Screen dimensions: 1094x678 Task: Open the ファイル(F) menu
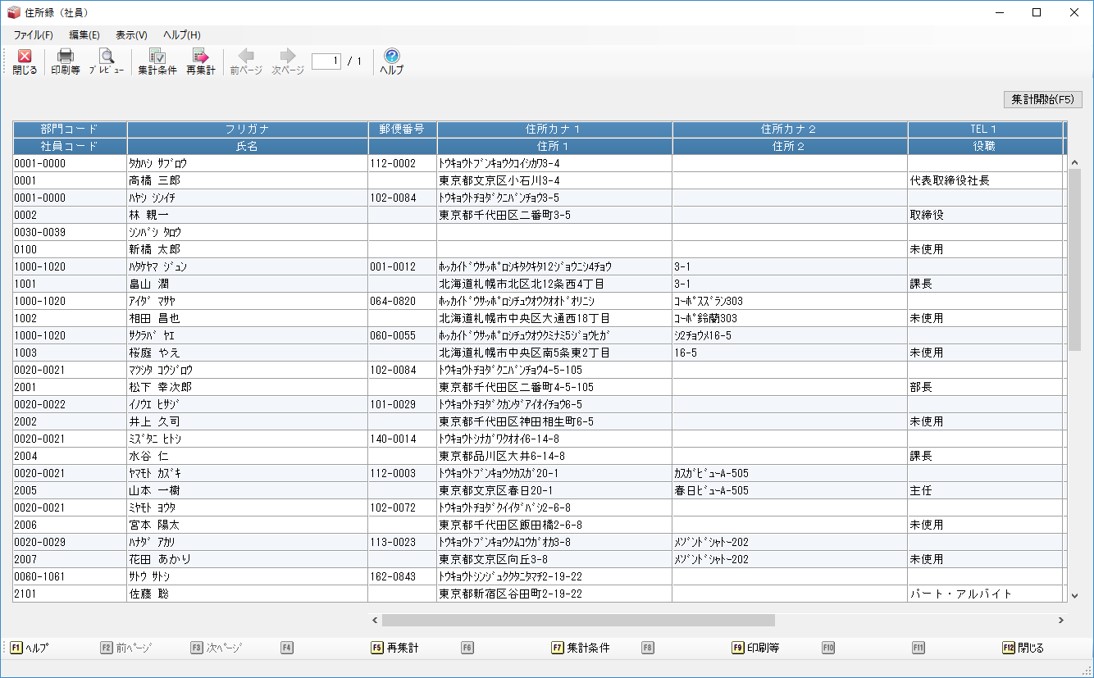(33, 35)
